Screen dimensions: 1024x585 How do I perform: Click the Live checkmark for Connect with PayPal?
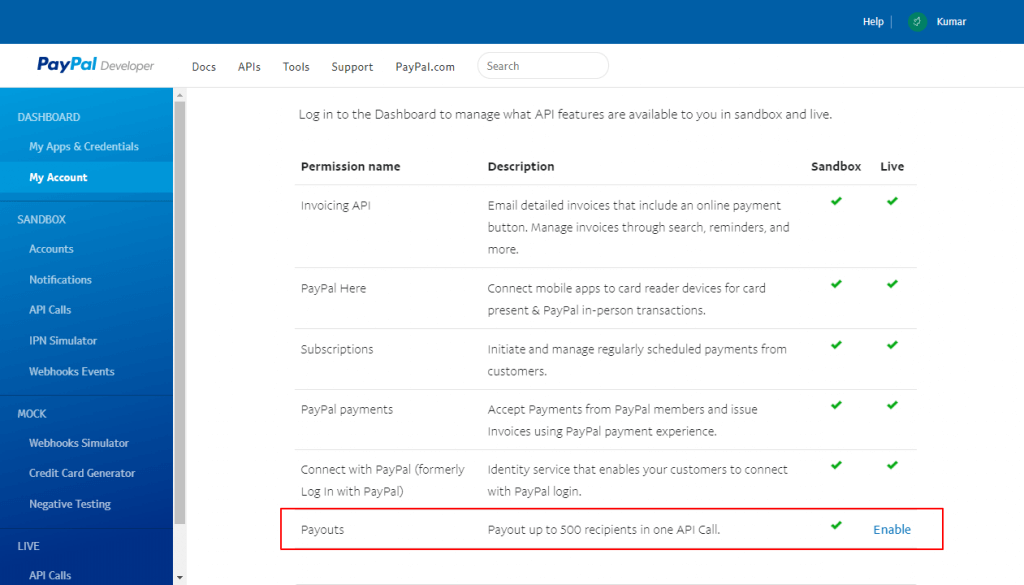click(x=891, y=465)
